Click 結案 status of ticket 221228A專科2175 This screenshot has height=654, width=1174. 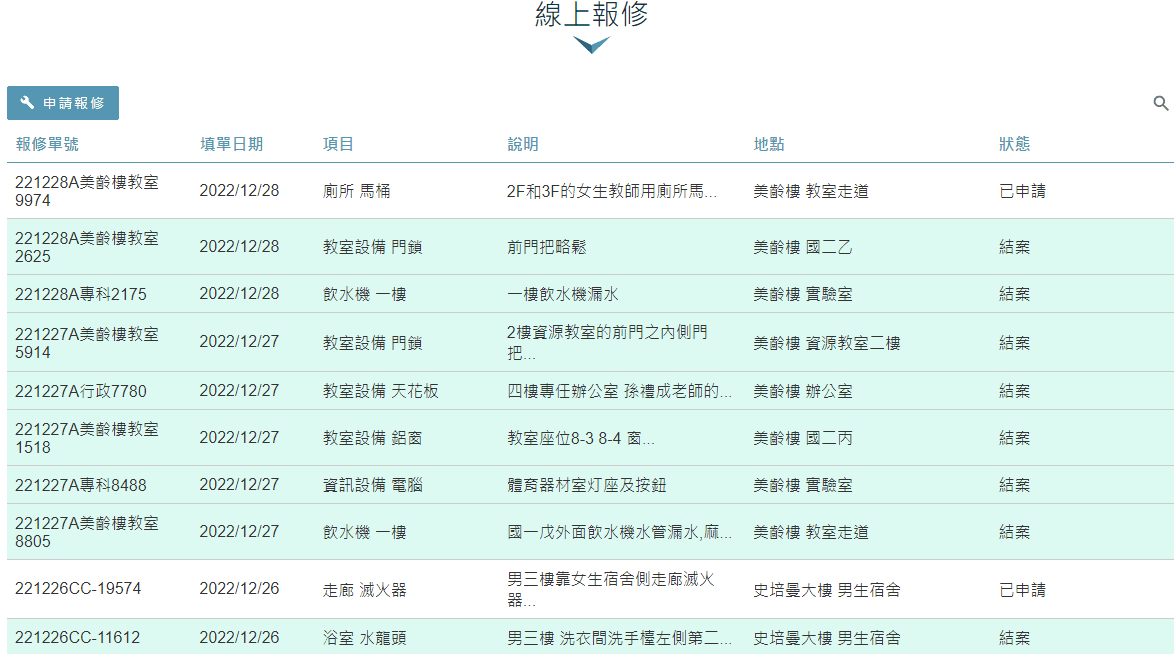1015,294
